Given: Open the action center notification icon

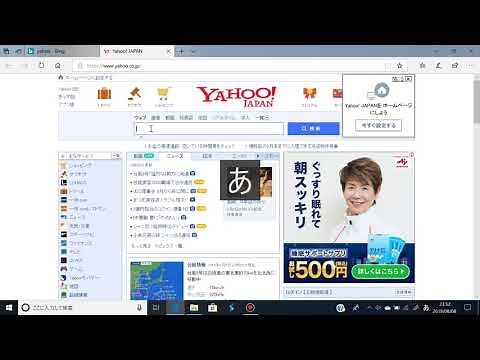Looking at the screenshot, I should [x=467, y=307].
